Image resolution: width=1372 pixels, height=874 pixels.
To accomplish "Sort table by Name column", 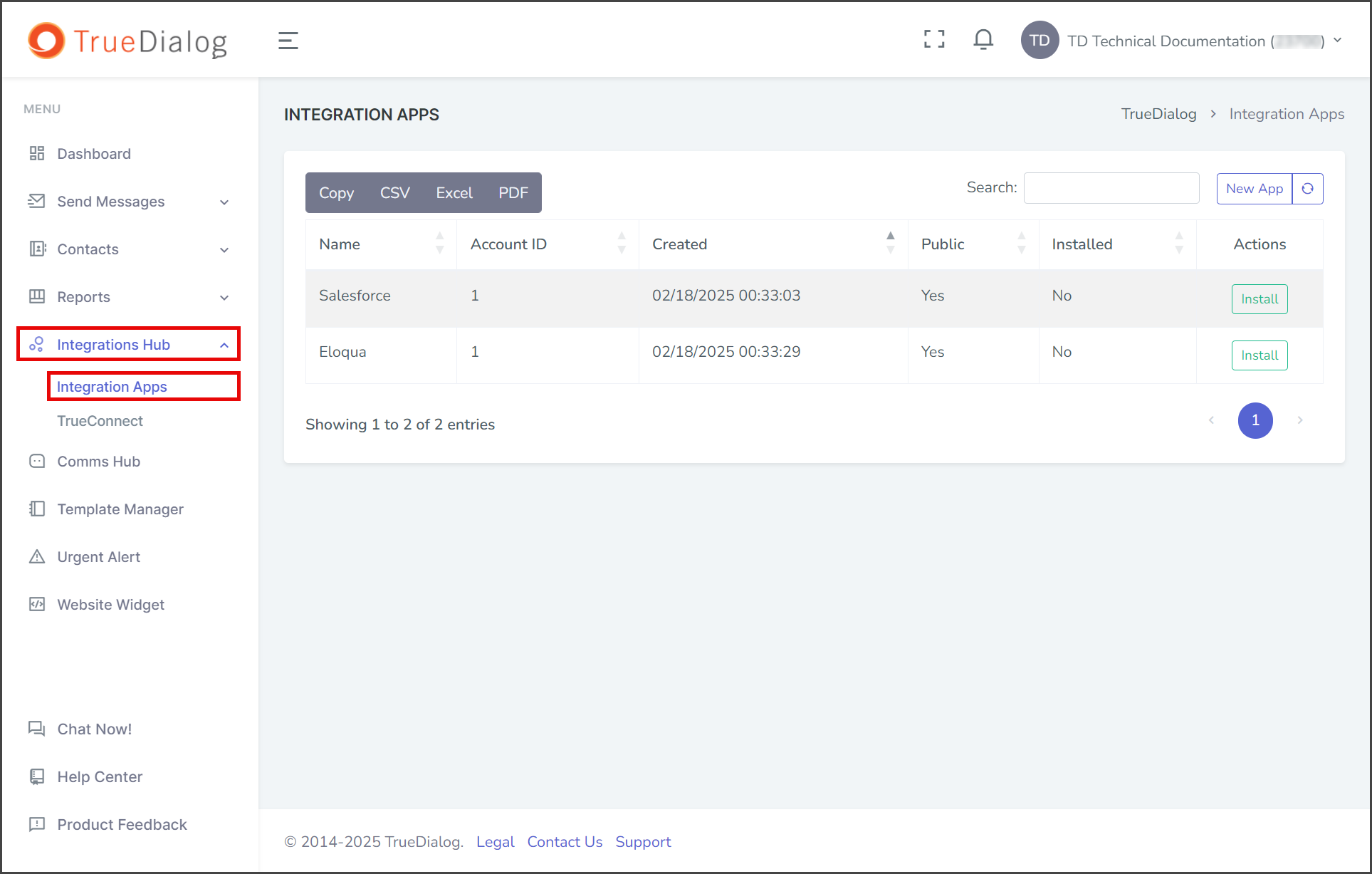I will (381, 244).
